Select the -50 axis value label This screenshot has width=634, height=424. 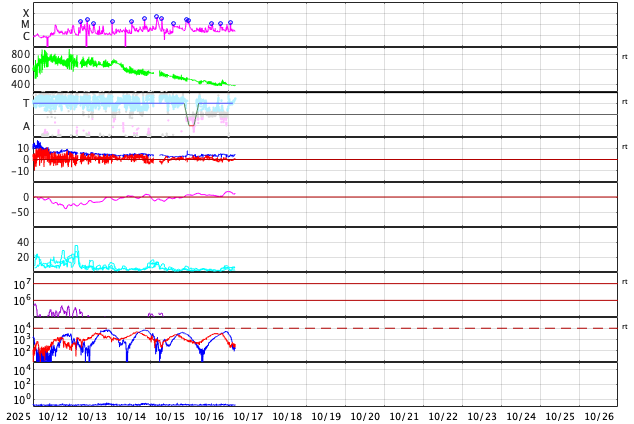[20, 212]
